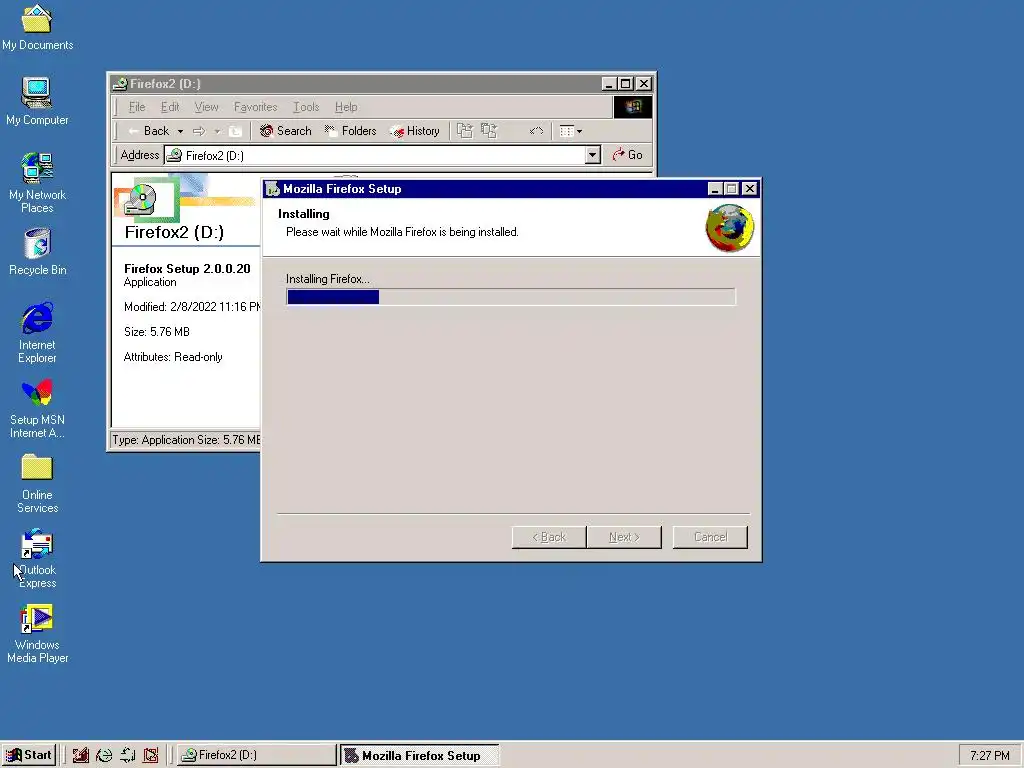Image resolution: width=1024 pixels, height=768 pixels.
Task: Click the Show Desktop quick launch icon
Action: coord(80,755)
